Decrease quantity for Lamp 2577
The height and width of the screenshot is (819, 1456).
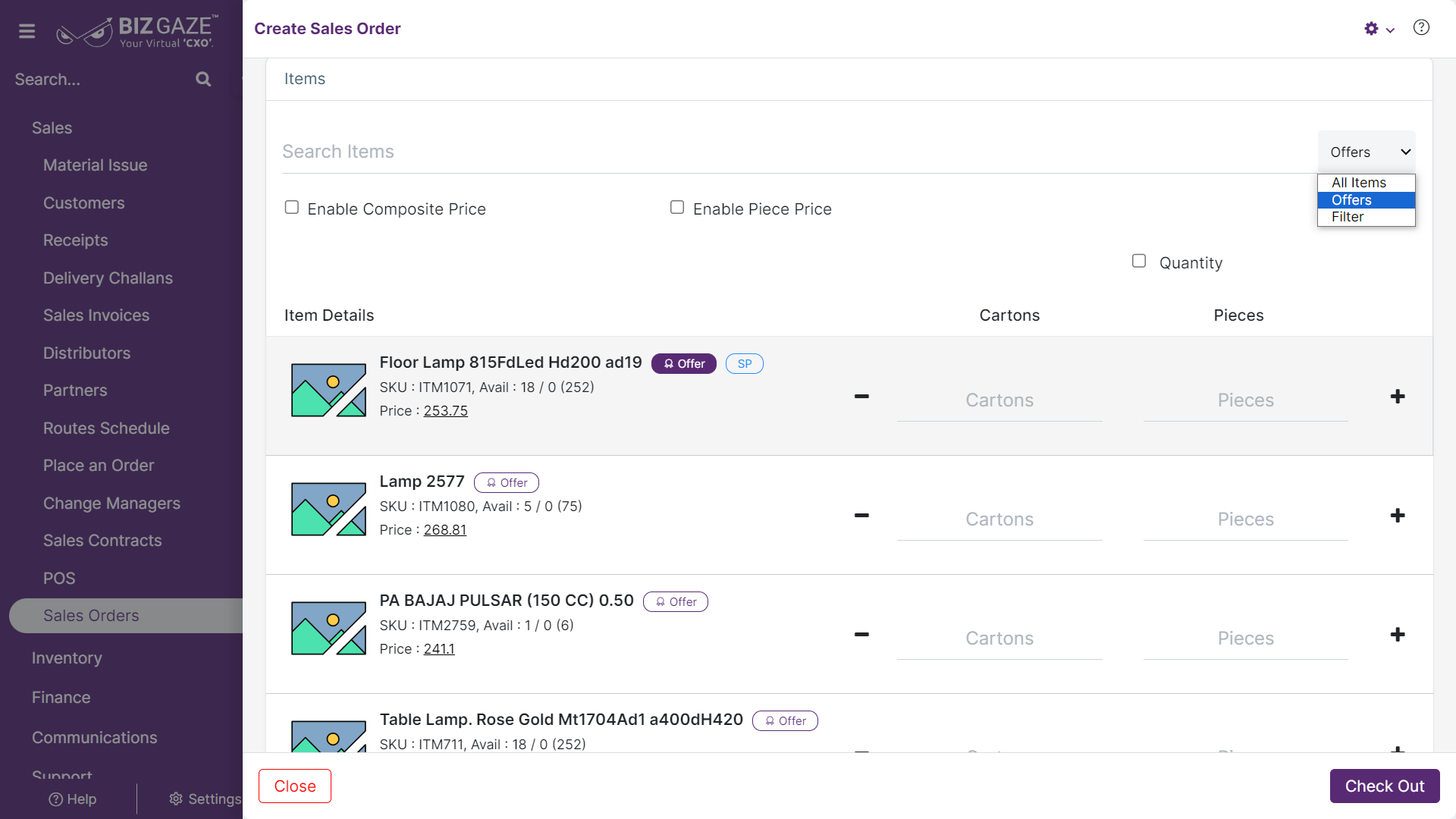pos(861,516)
